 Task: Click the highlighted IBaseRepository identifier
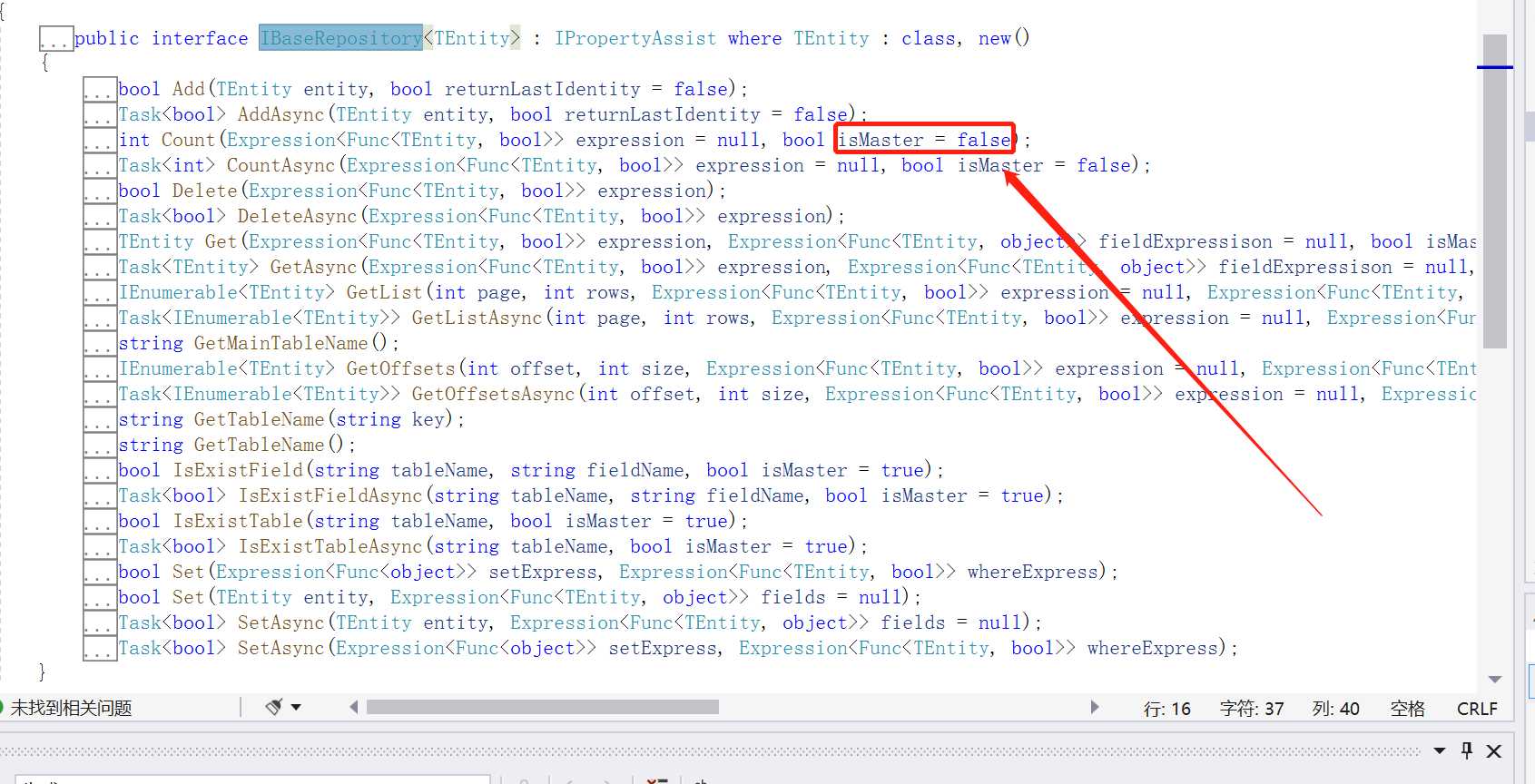pyautogui.click(x=340, y=38)
